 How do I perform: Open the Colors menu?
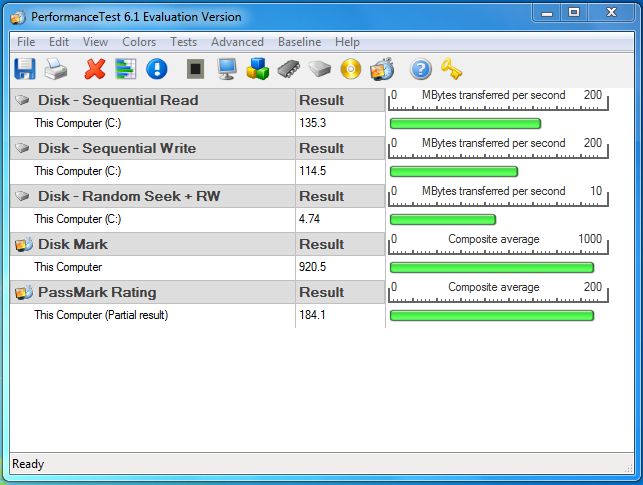[x=139, y=42]
